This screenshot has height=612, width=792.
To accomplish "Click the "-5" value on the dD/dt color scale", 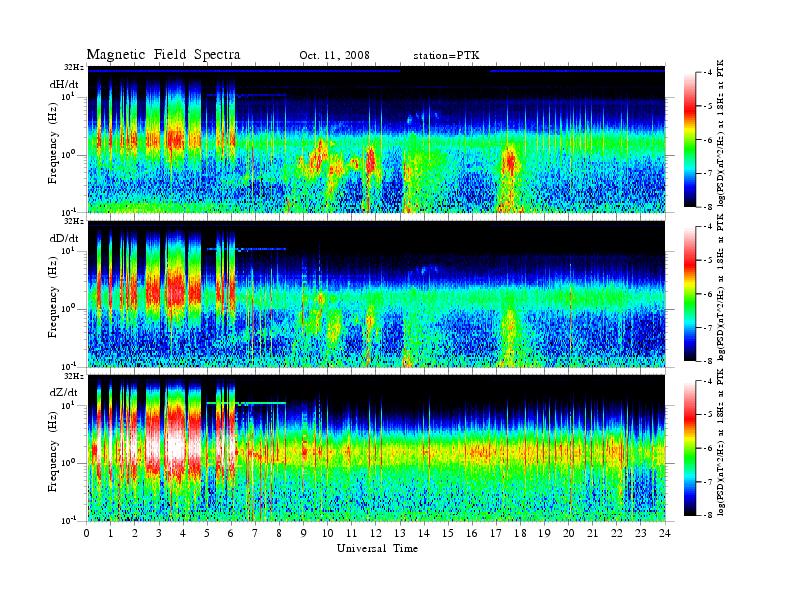I will [x=706, y=261].
